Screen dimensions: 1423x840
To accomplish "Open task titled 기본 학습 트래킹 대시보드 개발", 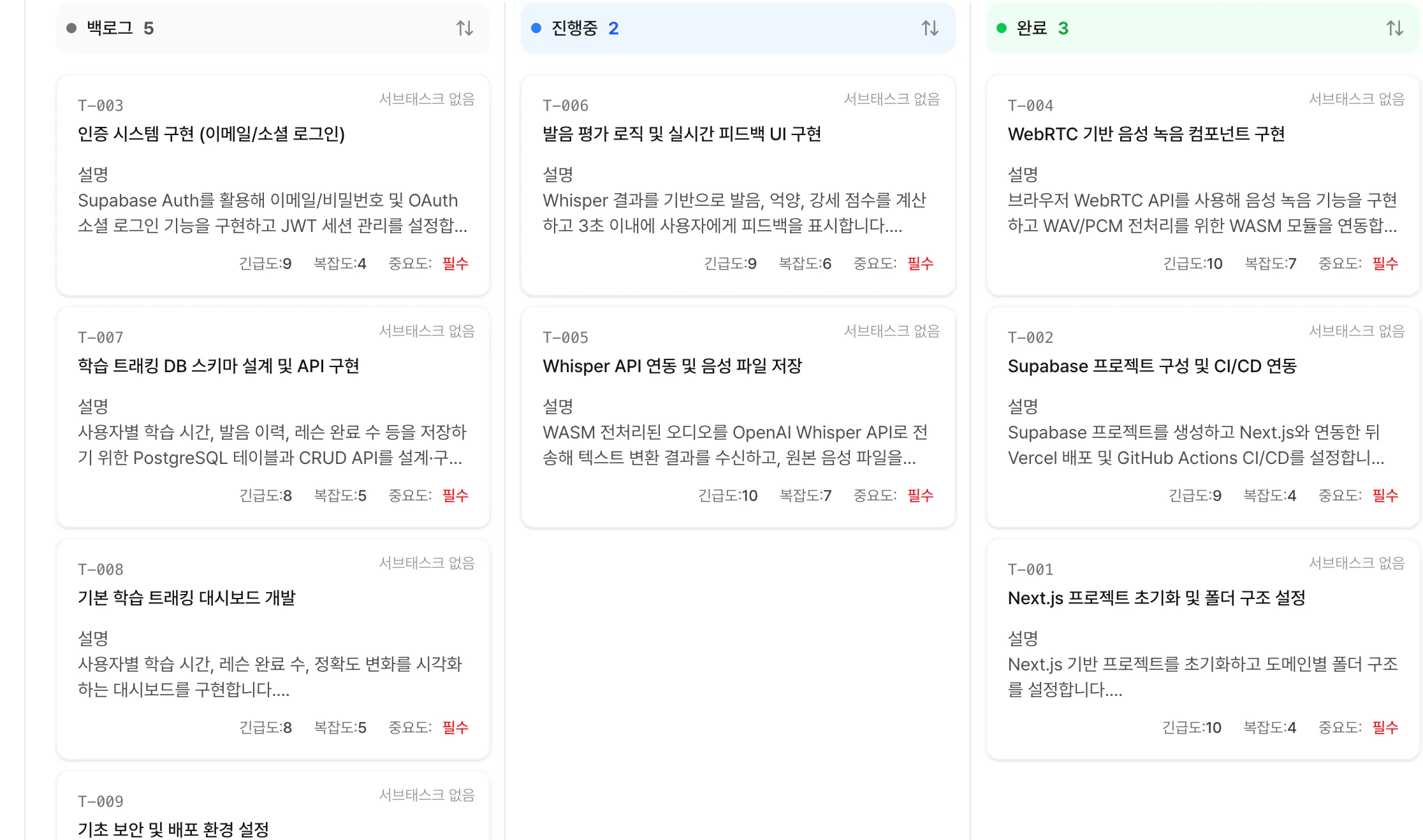I will (x=187, y=598).
